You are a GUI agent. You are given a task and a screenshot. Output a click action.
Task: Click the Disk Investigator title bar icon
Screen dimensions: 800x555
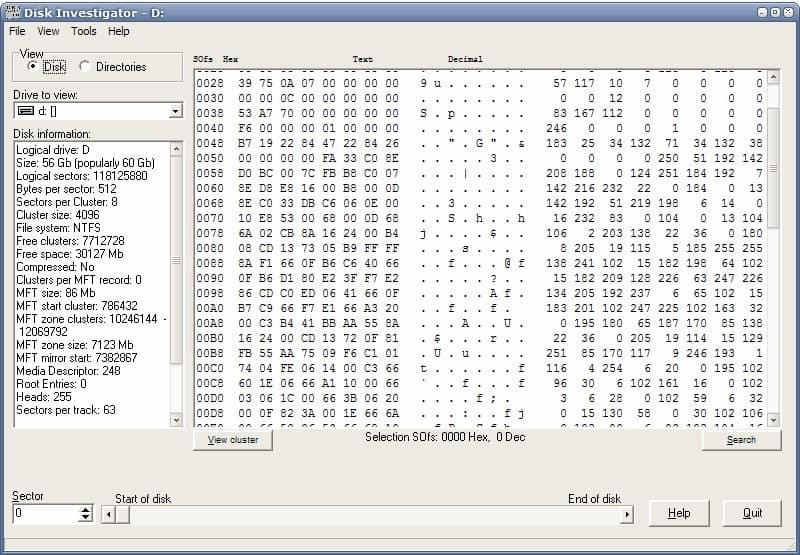(x=13, y=13)
